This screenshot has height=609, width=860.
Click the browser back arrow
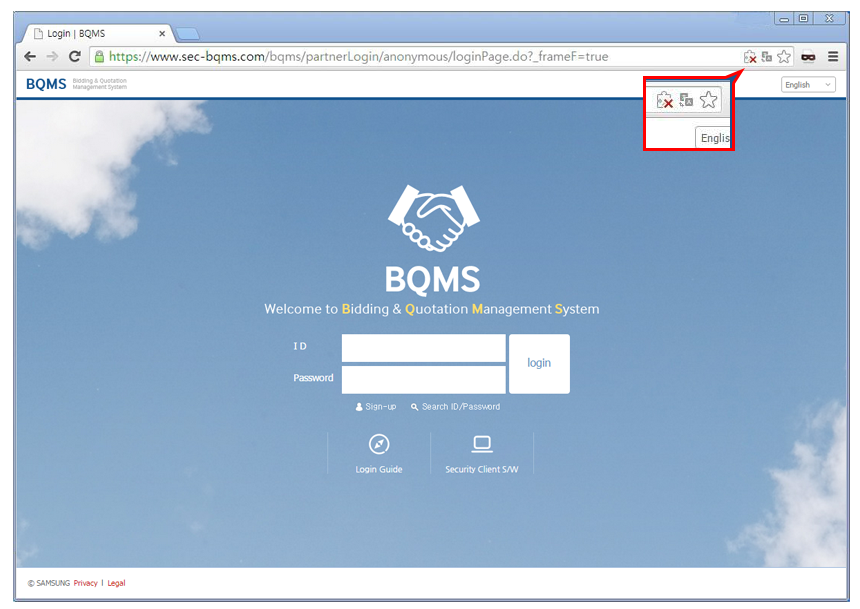[x=29, y=57]
